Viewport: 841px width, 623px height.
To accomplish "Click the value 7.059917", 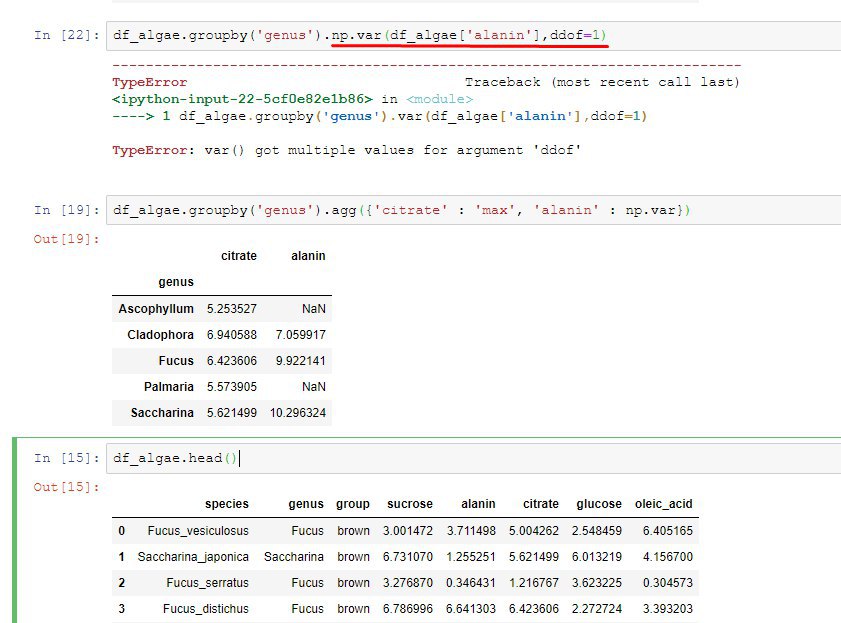I will tap(300, 335).
